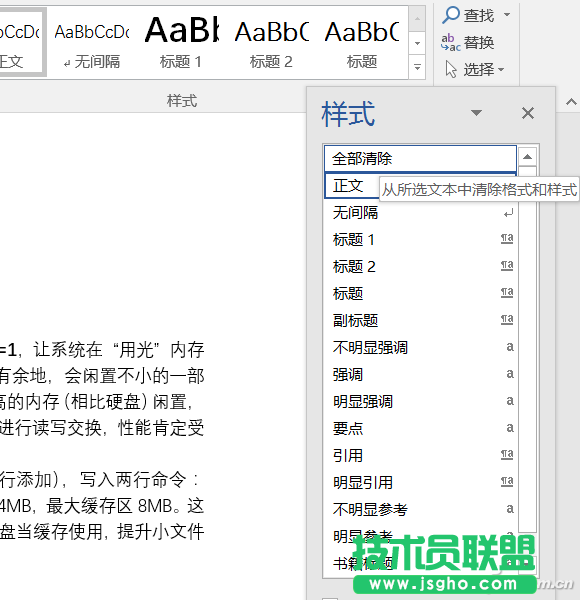The image size is (580, 600).
Task: Select 明显强调 style in the list
Action: [x=420, y=401]
